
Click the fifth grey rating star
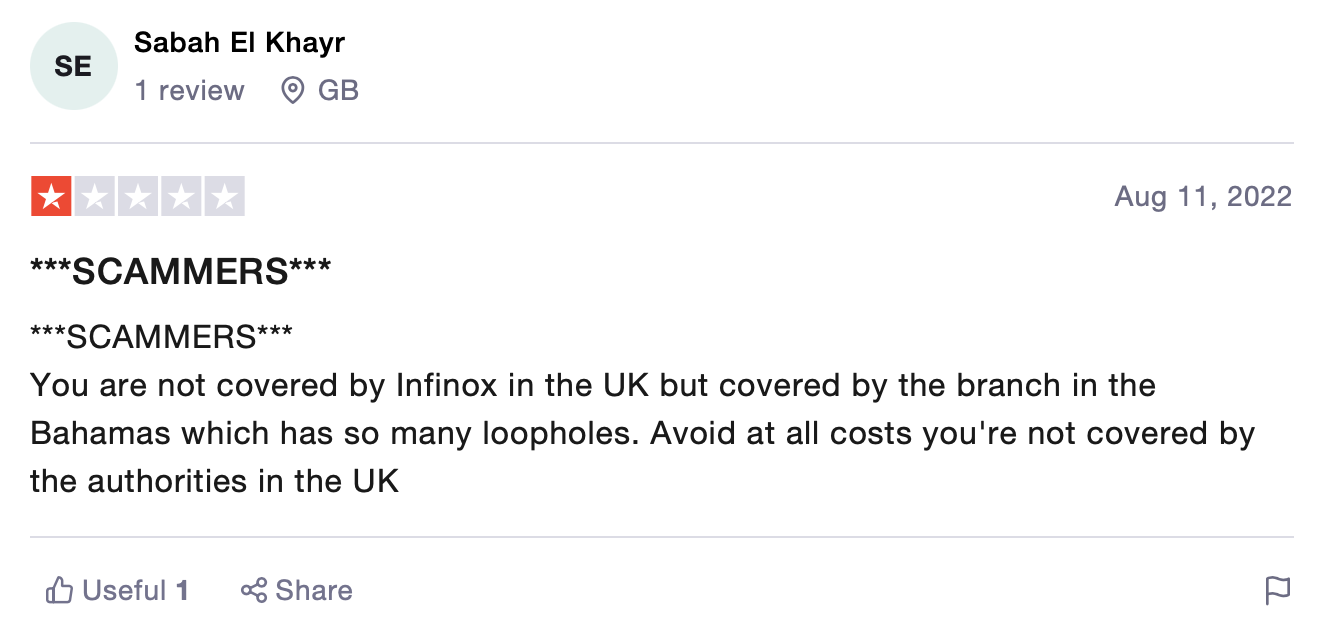[225, 197]
